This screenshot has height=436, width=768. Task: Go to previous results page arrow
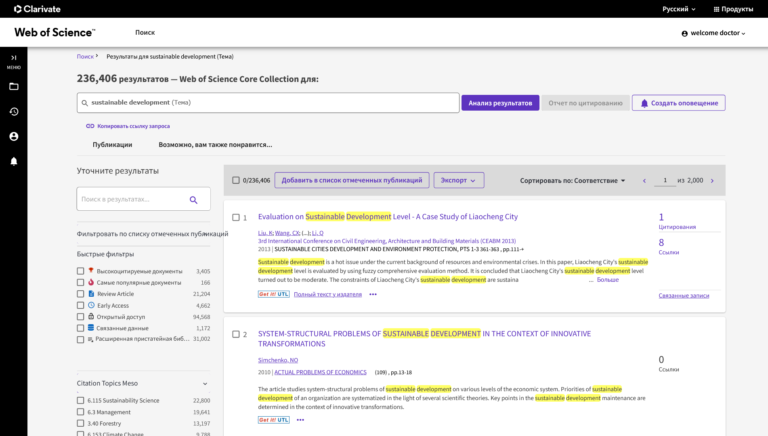644,181
